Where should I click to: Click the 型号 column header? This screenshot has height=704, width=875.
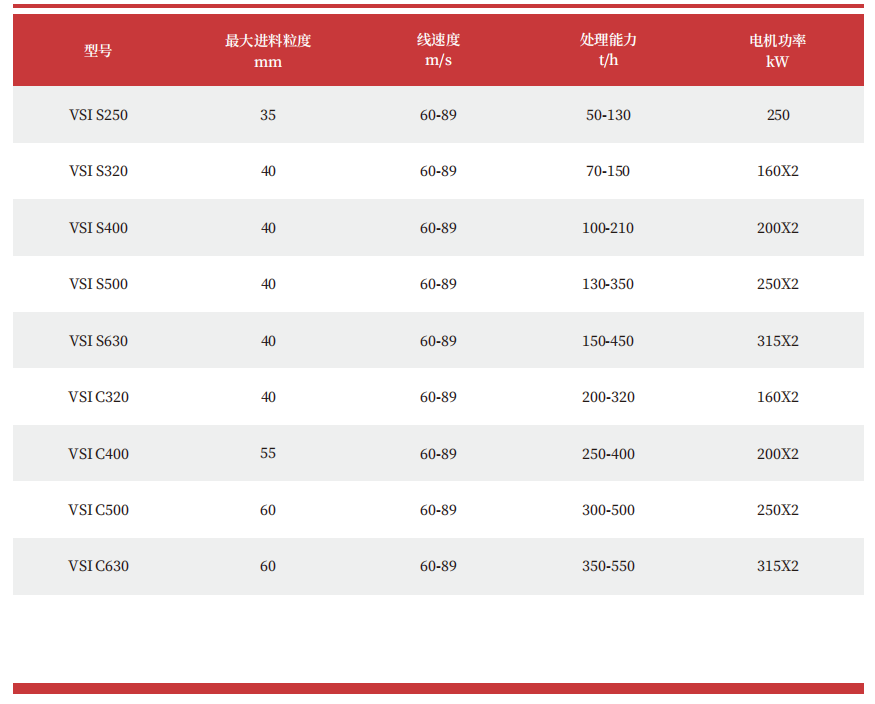click(x=98, y=50)
